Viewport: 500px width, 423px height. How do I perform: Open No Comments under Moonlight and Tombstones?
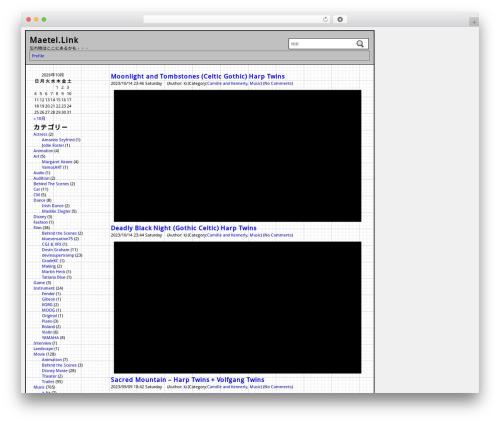click(x=278, y=83)
